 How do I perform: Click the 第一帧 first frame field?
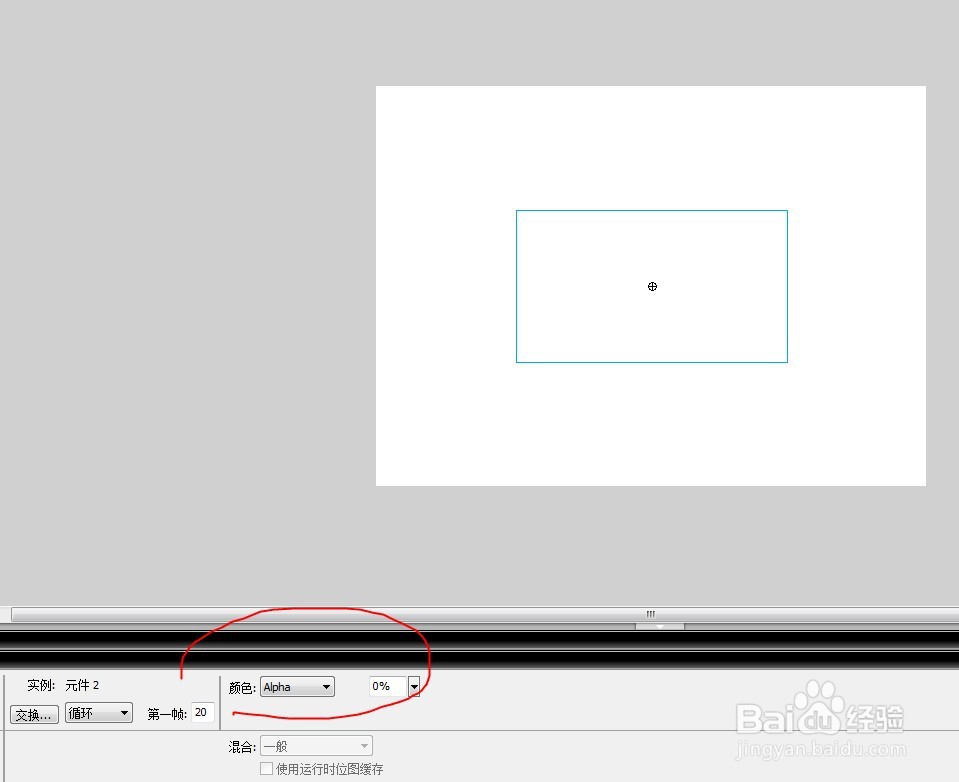(x=202, y=712)
